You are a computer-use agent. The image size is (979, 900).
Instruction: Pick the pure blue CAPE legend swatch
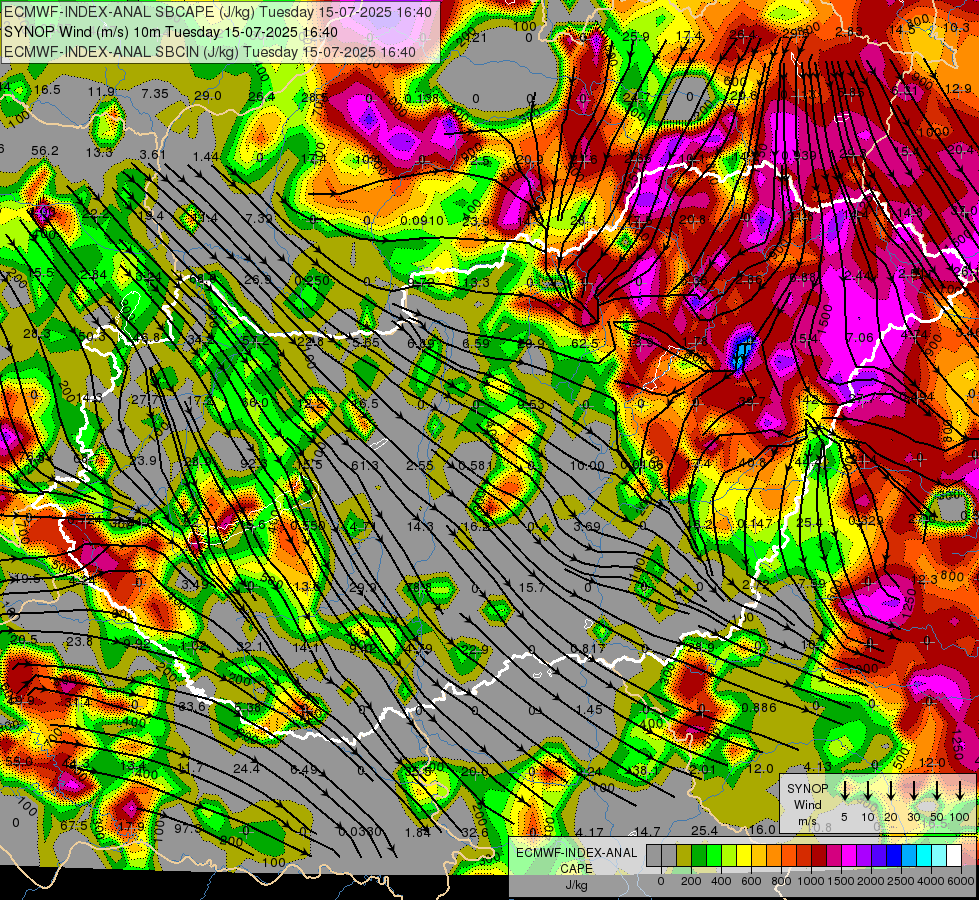[895, 855]
